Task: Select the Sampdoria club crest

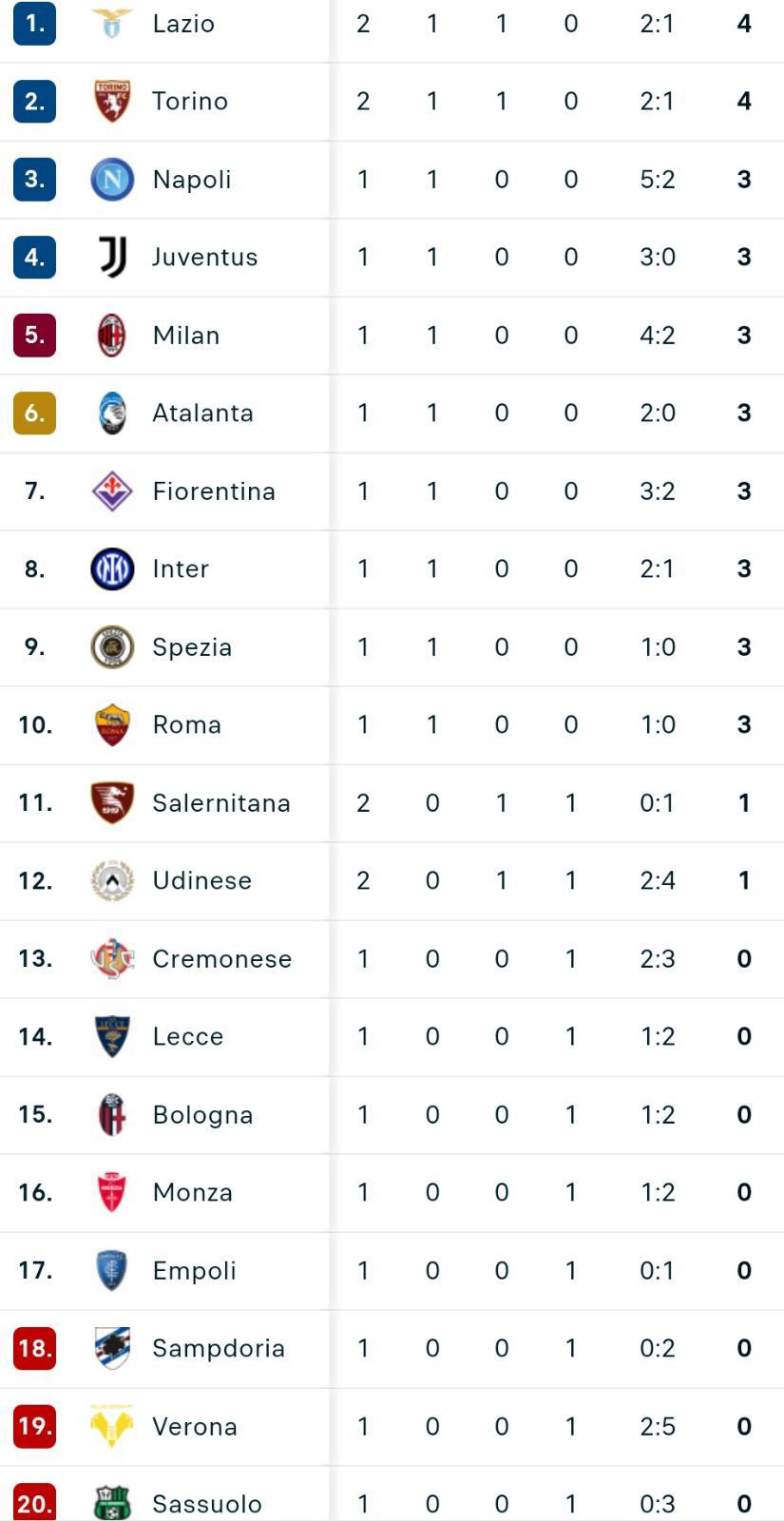Action: 112,1348
